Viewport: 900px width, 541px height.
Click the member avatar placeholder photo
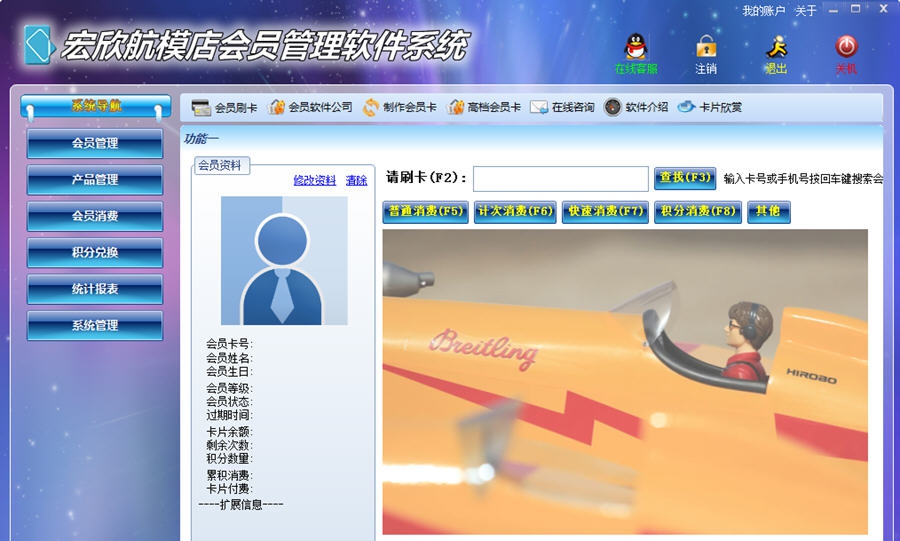click(284, 260)
